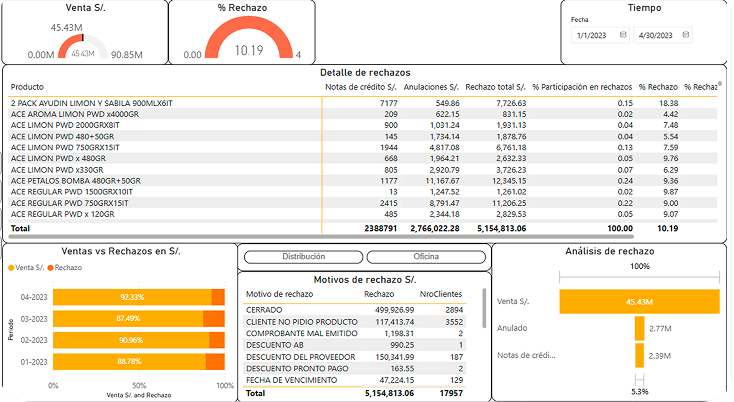Click total rejection value 5,154,813.06 in Detalle table
734x402 pixels.
click(501, 228)
